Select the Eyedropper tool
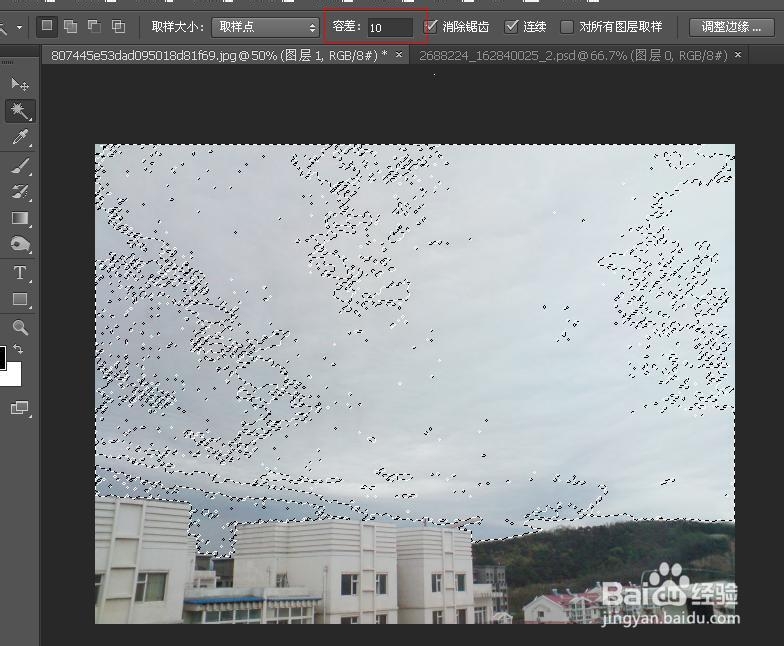The height and width of the screenshot is (646, 784). 20,137
